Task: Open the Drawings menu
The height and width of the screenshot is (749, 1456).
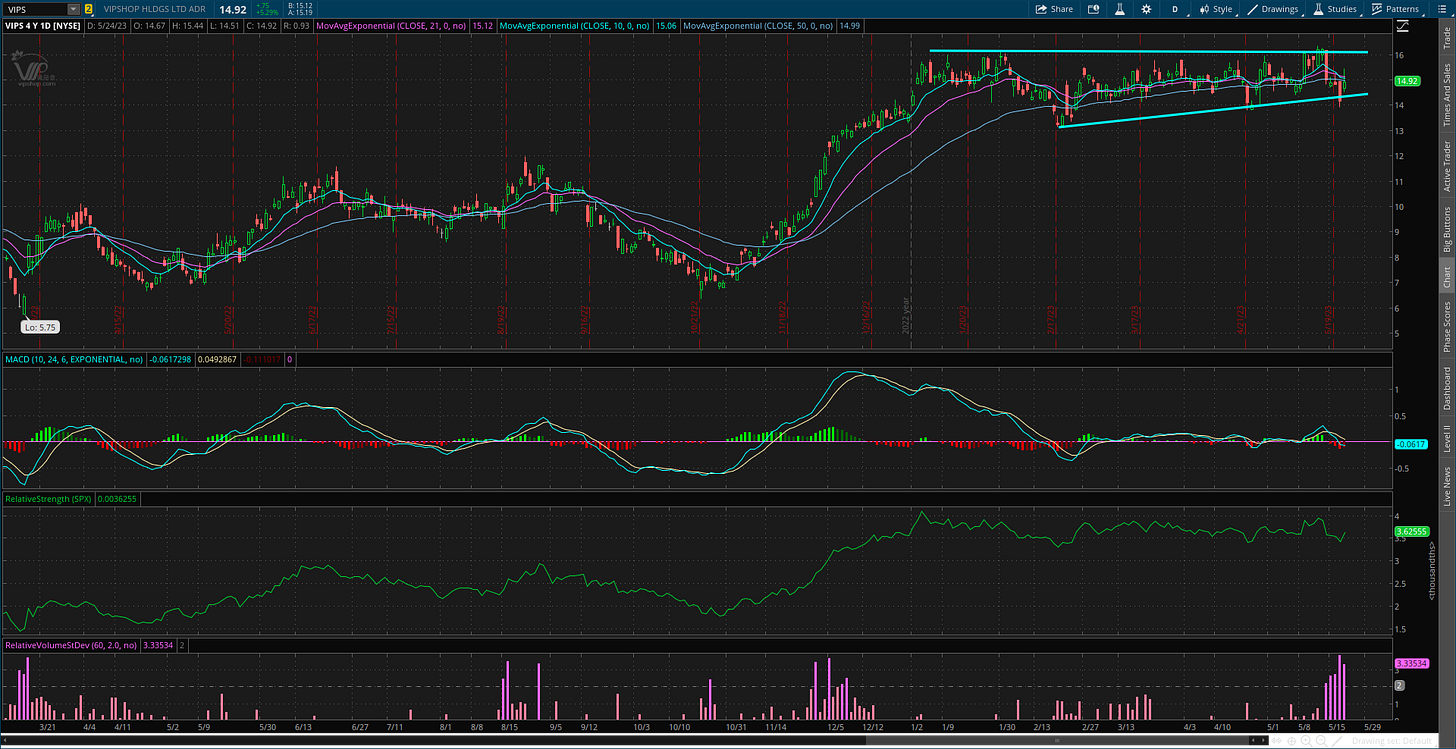Action: 1275,9
